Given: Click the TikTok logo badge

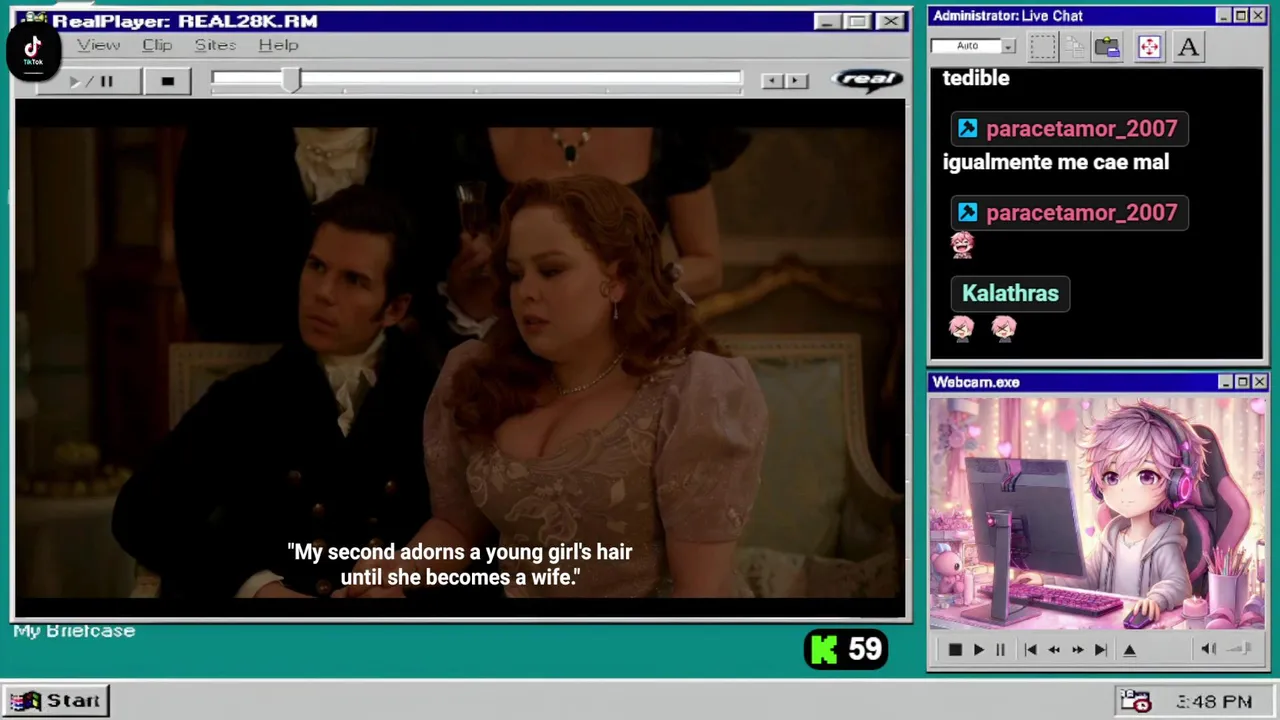Looking at the screenshot, I should pyautogui.click(x=33, y=50).
